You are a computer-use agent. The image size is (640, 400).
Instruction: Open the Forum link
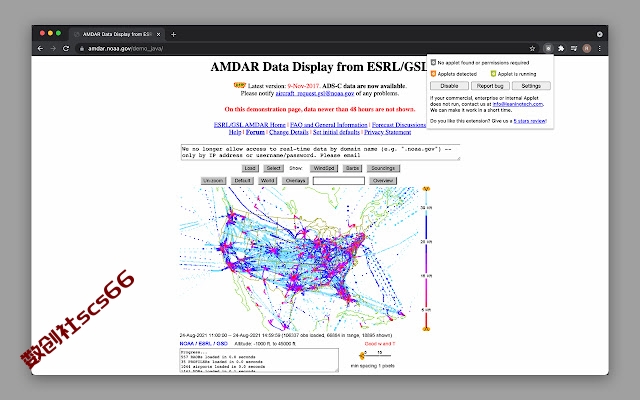pos(255,132)
